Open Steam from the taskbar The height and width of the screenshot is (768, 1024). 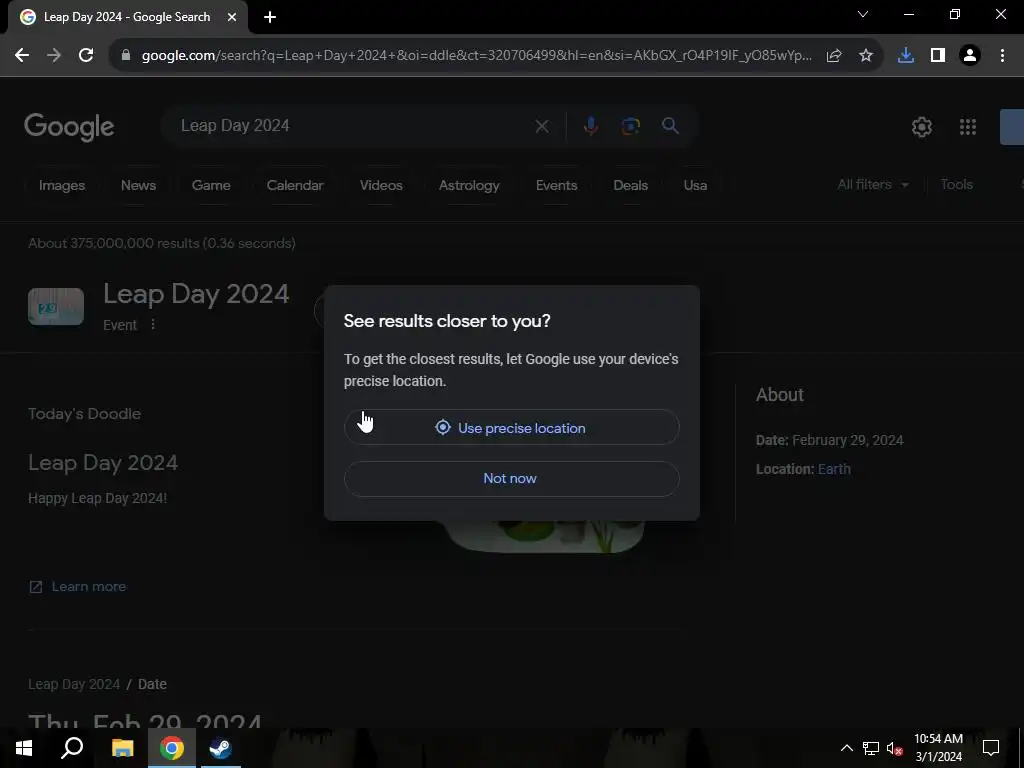coord(221,748)
